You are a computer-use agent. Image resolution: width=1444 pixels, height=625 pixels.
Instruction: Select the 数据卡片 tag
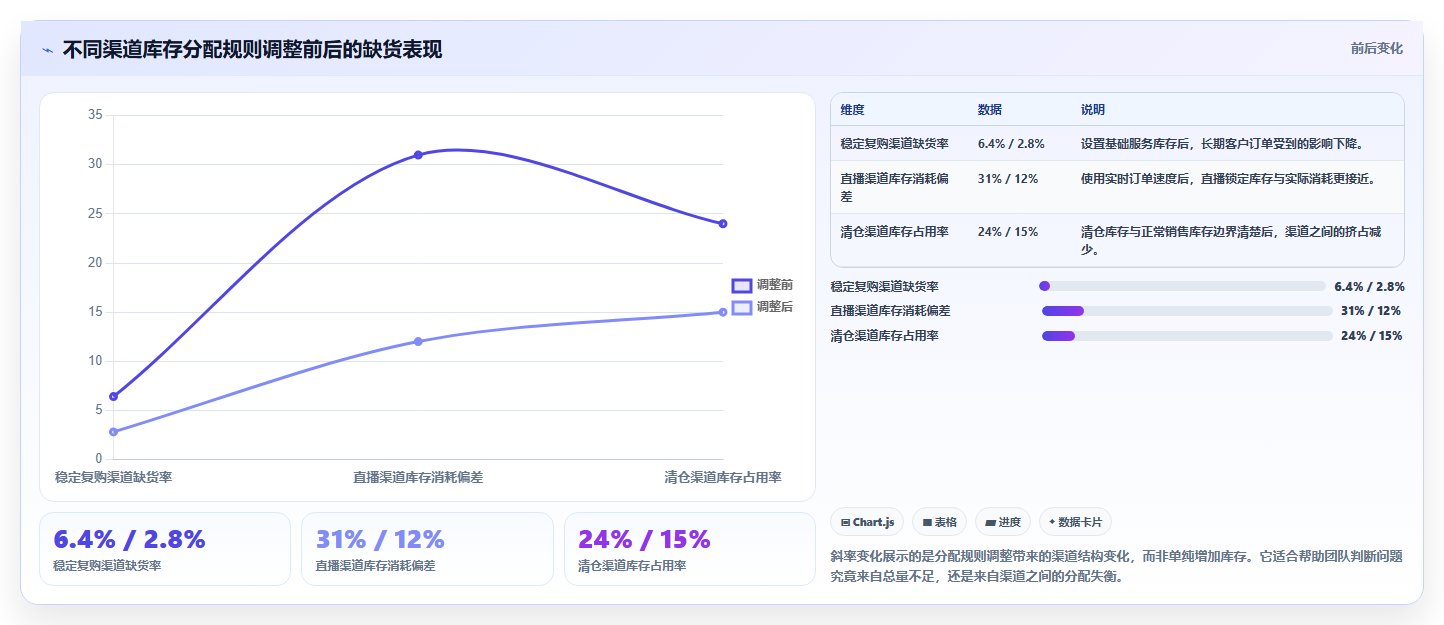point(1075,522)
